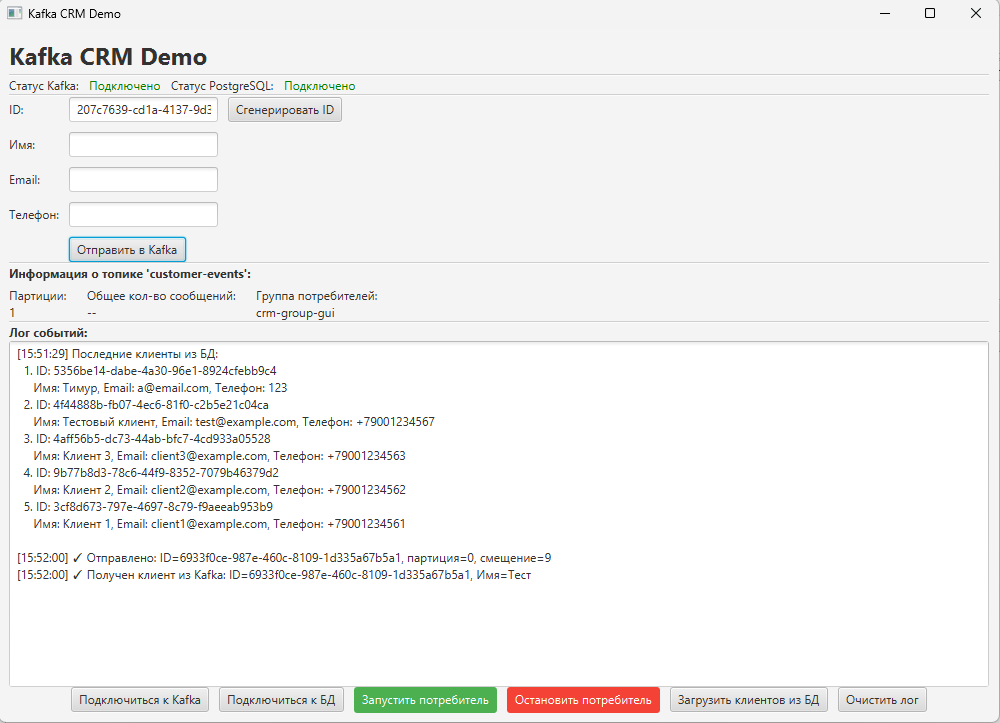Maximize the Kafka CRM Demo window
Image resolution: width=1000 pixels, height=723 pixels.
[x=930, y=14]
